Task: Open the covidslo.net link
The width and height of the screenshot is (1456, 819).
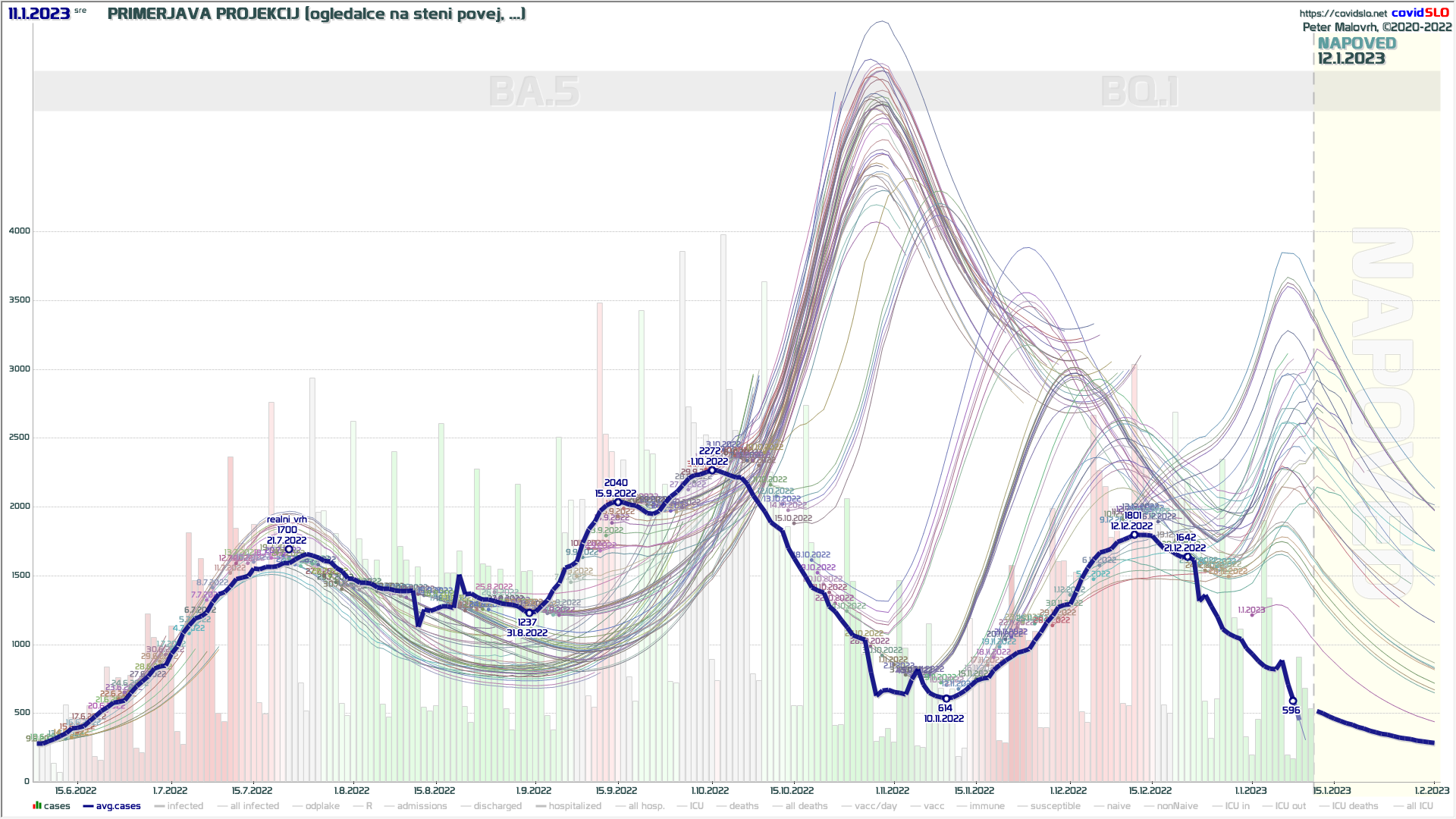Action: point(1342,13)
